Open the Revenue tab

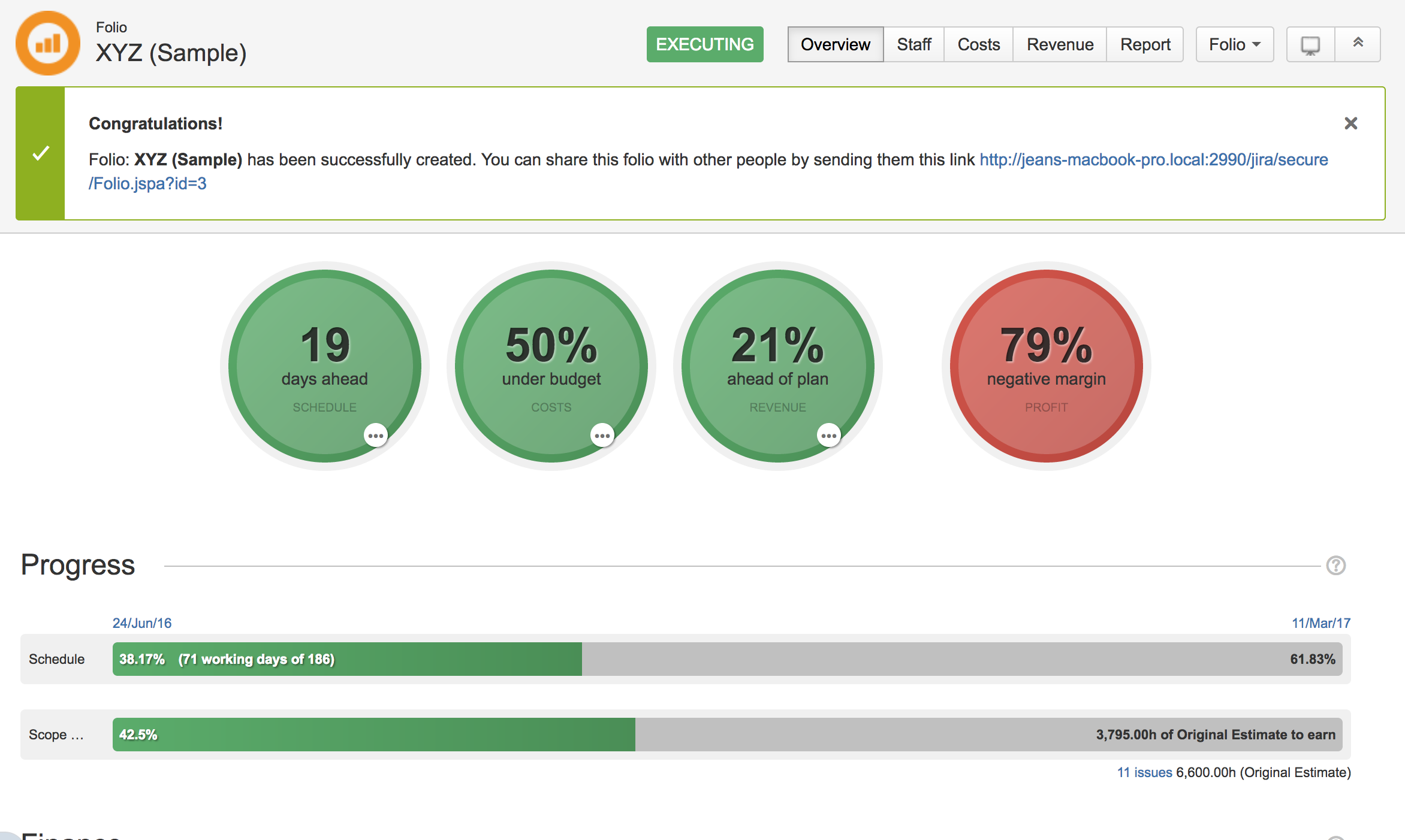point(1060,44)
